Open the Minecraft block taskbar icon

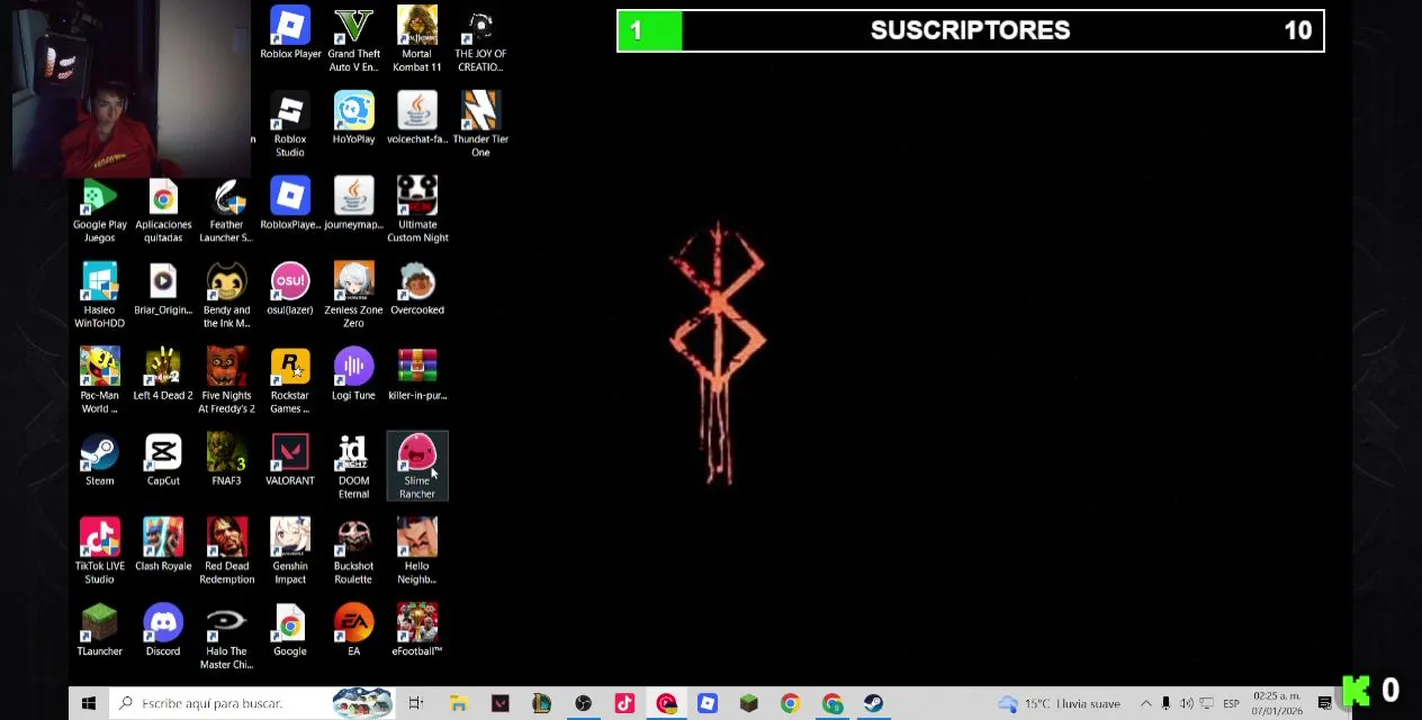749,703
